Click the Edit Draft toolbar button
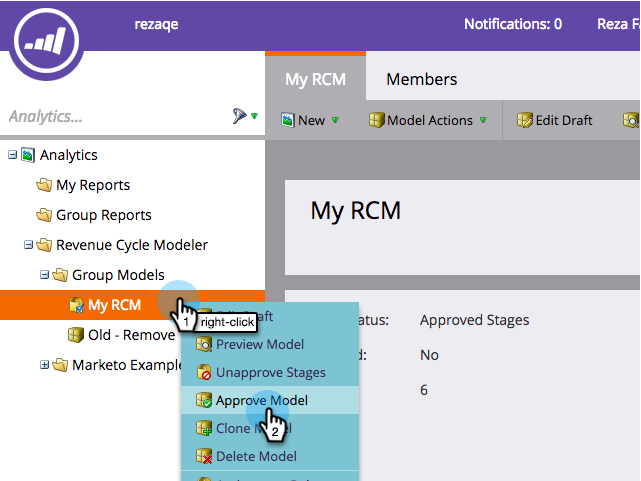This screenshot has height=481, width=641. click(x=554, y=120)
